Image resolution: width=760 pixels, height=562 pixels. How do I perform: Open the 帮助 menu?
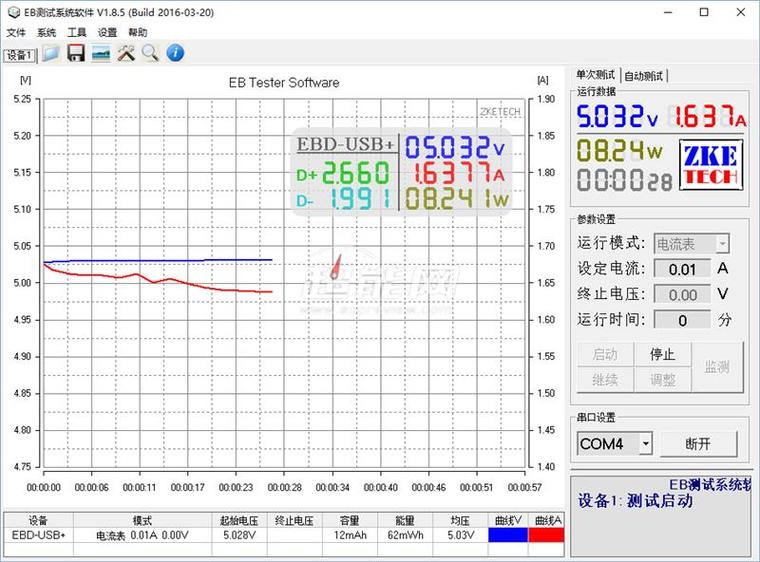[x=138, y=32]
